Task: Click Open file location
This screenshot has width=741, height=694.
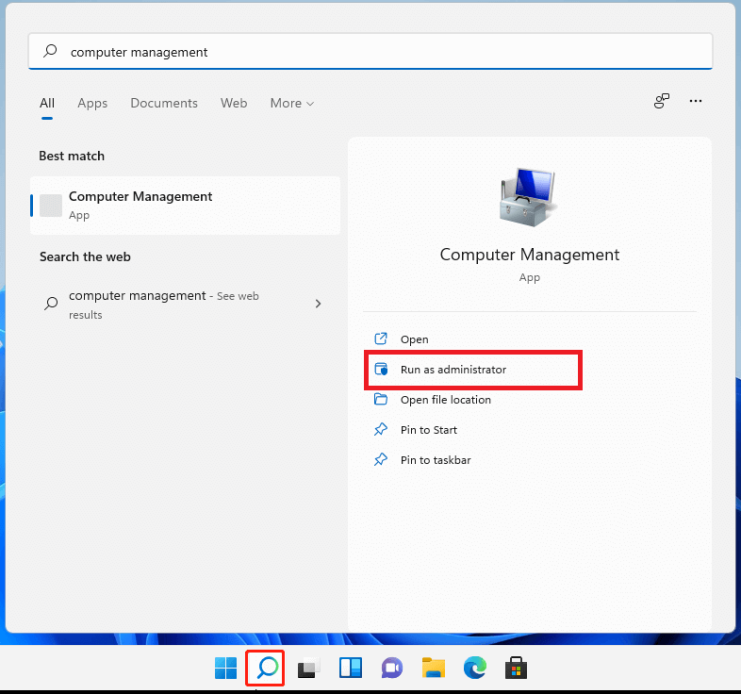Action: coord(445,400)
